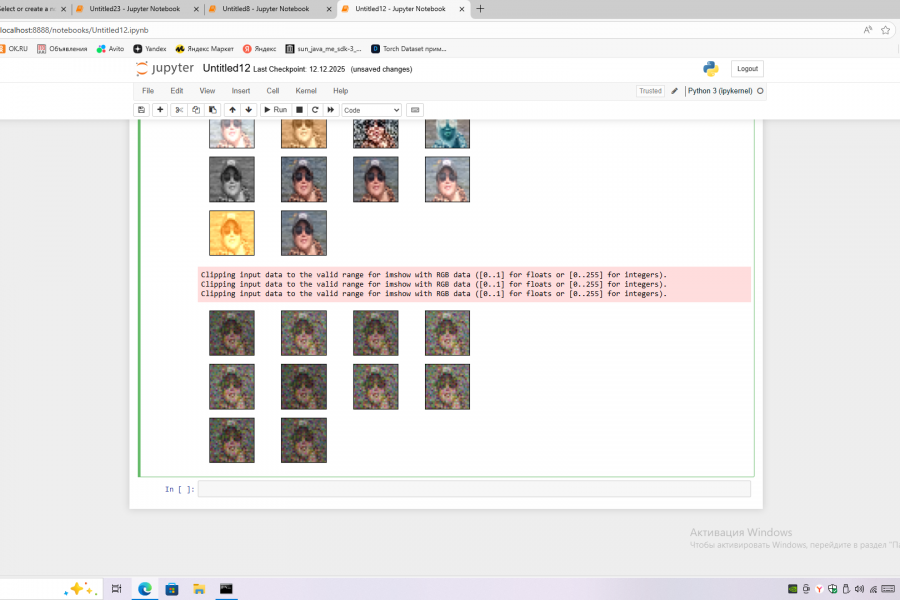Close the Untitled23 browser tab
Viewport: 900px width, 600px height.
pyautogui.click(x=196, y=9)
